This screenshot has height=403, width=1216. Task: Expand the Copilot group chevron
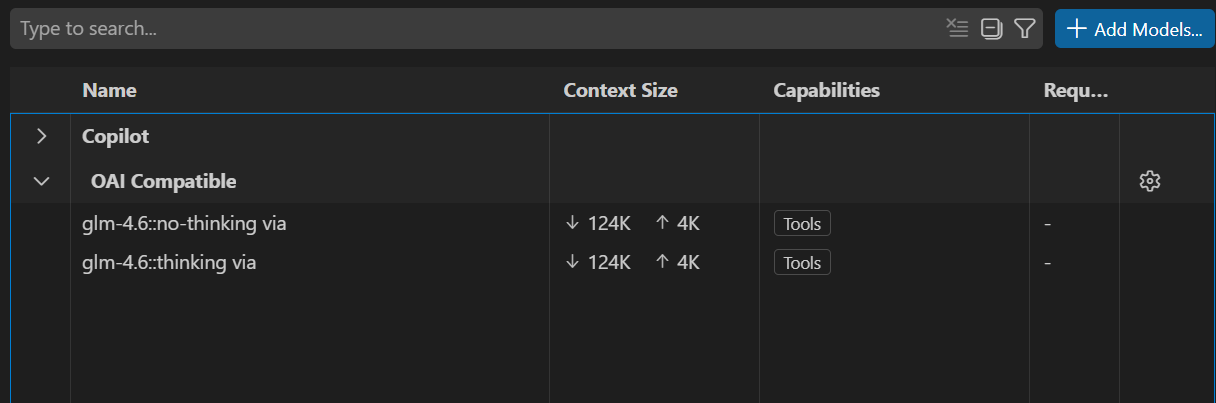[41, 136]
